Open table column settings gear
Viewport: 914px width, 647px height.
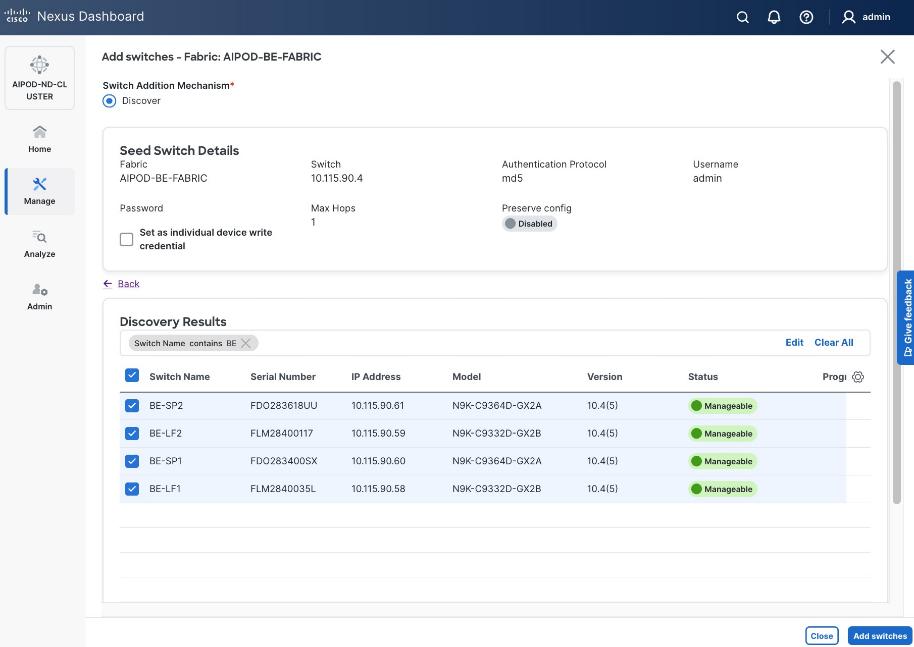pyautogui.click(x=858, y=377)
